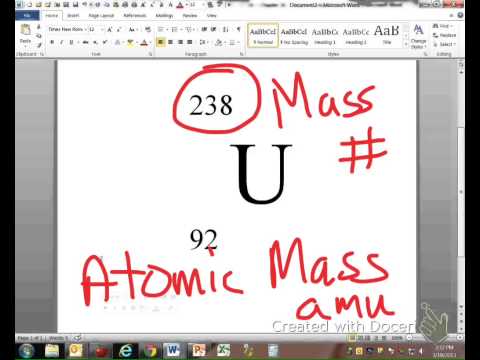Open the File tab

click(27, 16)
